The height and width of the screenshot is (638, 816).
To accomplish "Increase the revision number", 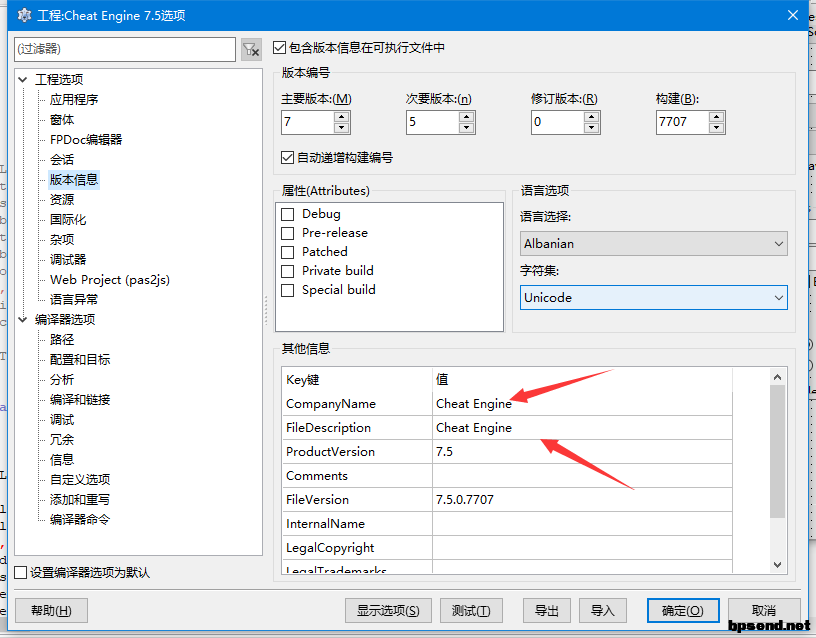I will pyautogui.click(x=592, y=117).
